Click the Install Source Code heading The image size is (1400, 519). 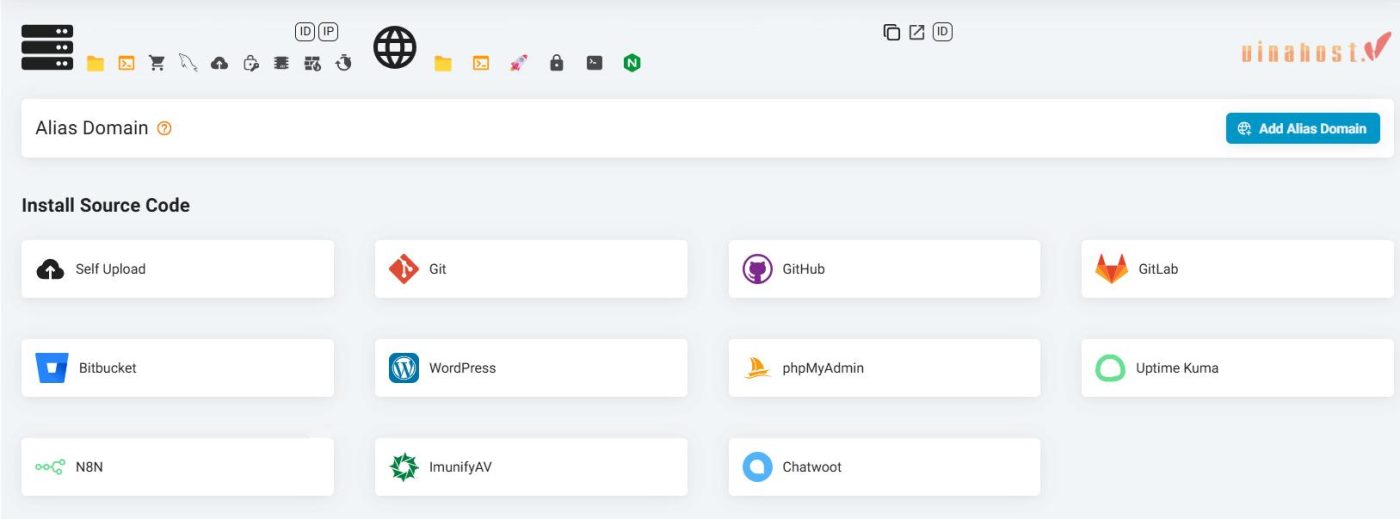[x=106, y=205]
